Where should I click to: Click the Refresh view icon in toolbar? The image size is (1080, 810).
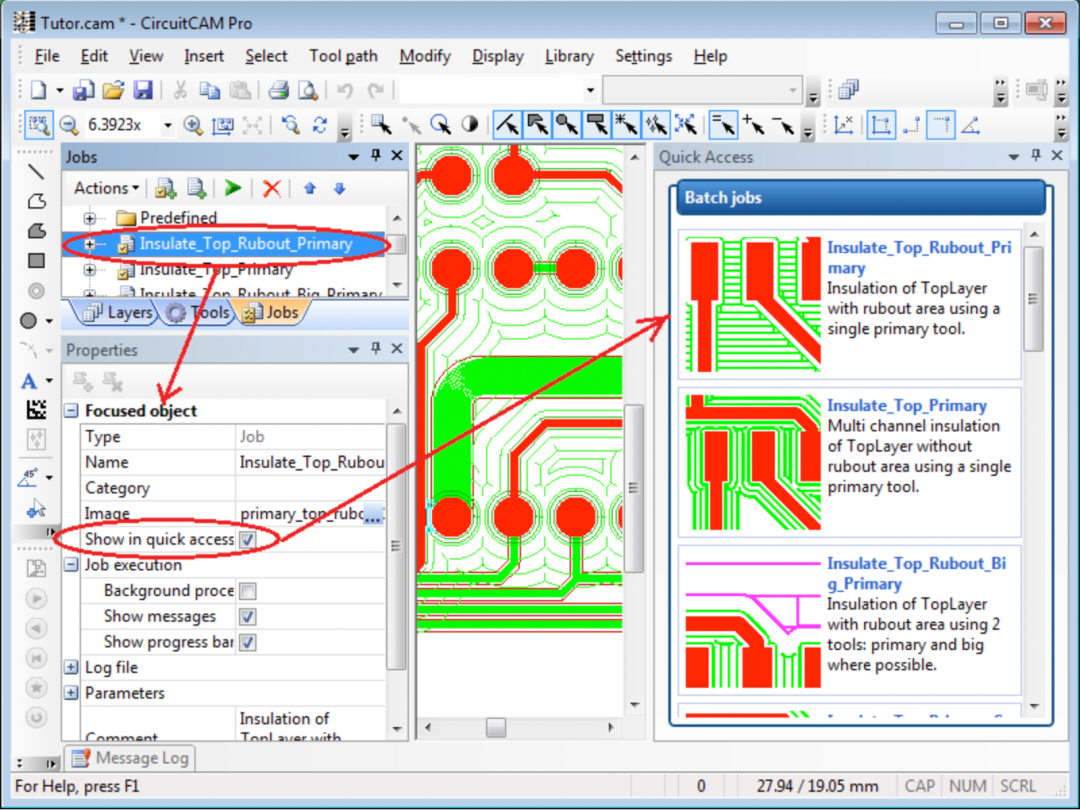click(x=320, y=125)
